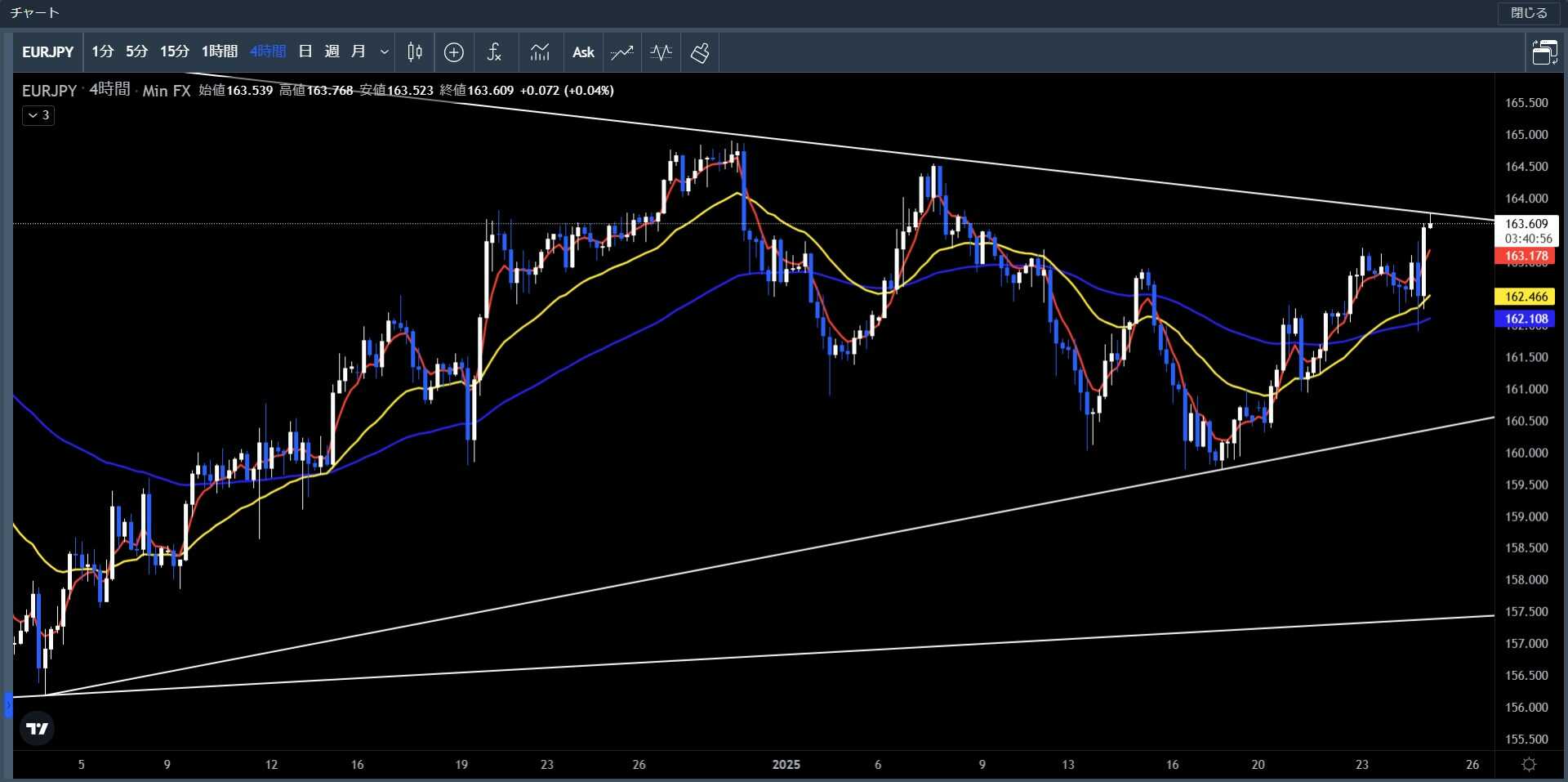Viewport: 1568px width, 782px height.
Task: Collapse the indicator legend showing 3
Action: 38,115
